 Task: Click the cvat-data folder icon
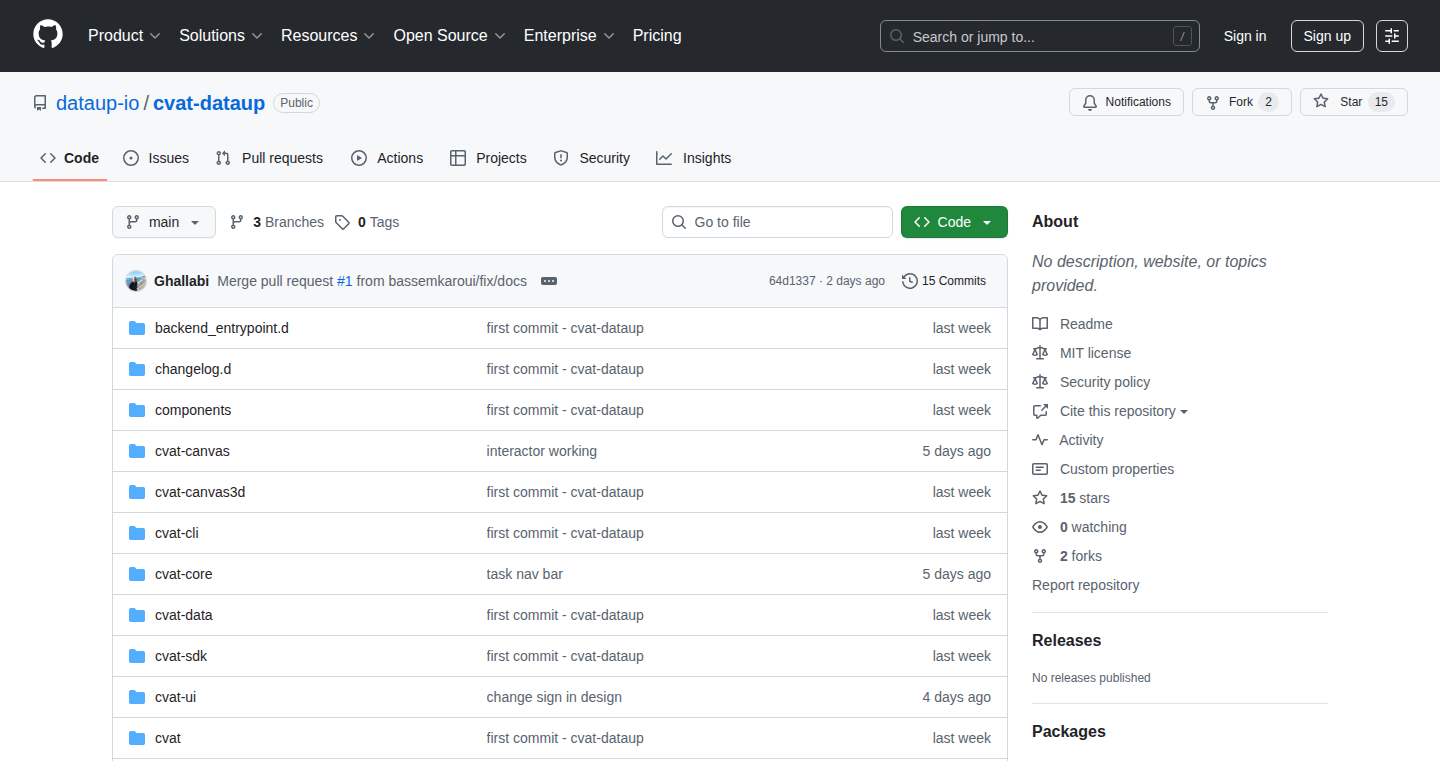pyautogui.click(x=137, y=615)
